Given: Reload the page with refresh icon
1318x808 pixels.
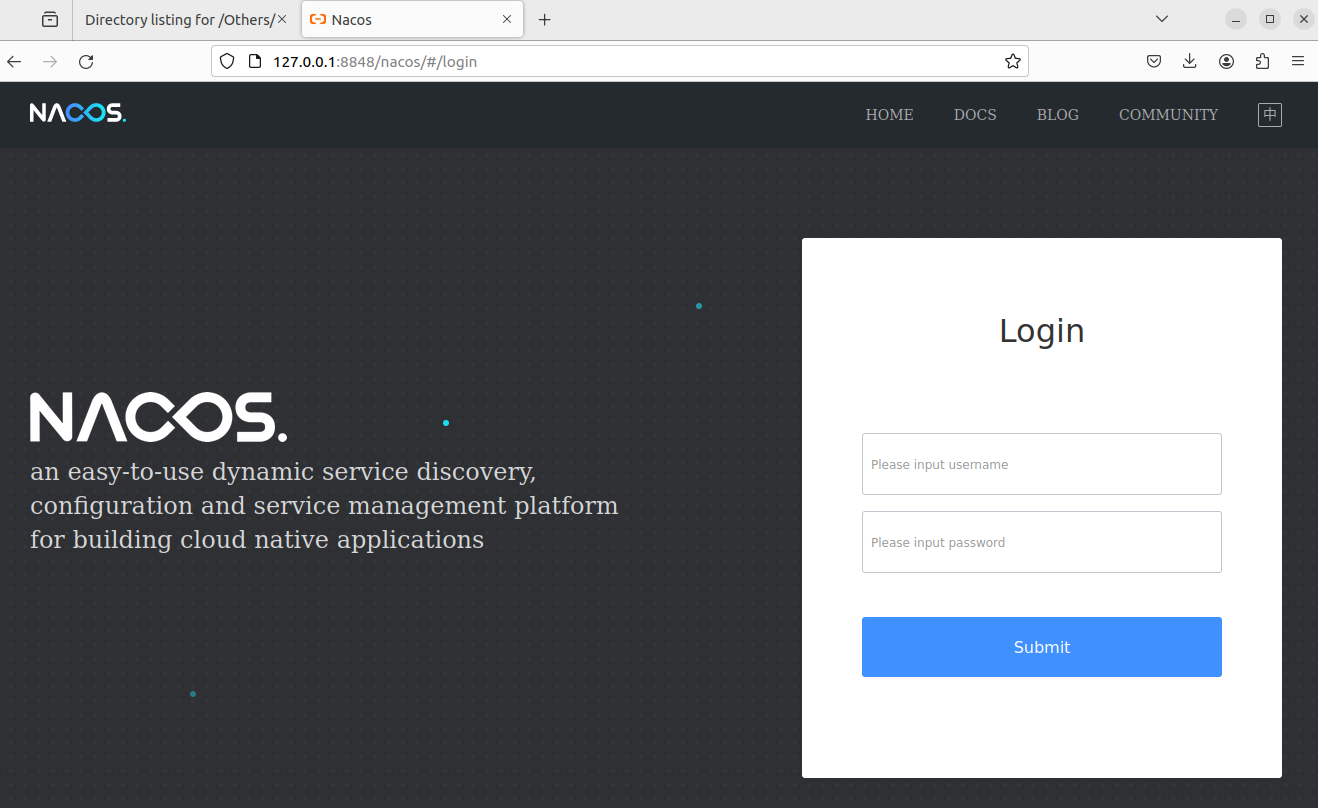Looking at the screenshot, I should click(x=86, y=62).
